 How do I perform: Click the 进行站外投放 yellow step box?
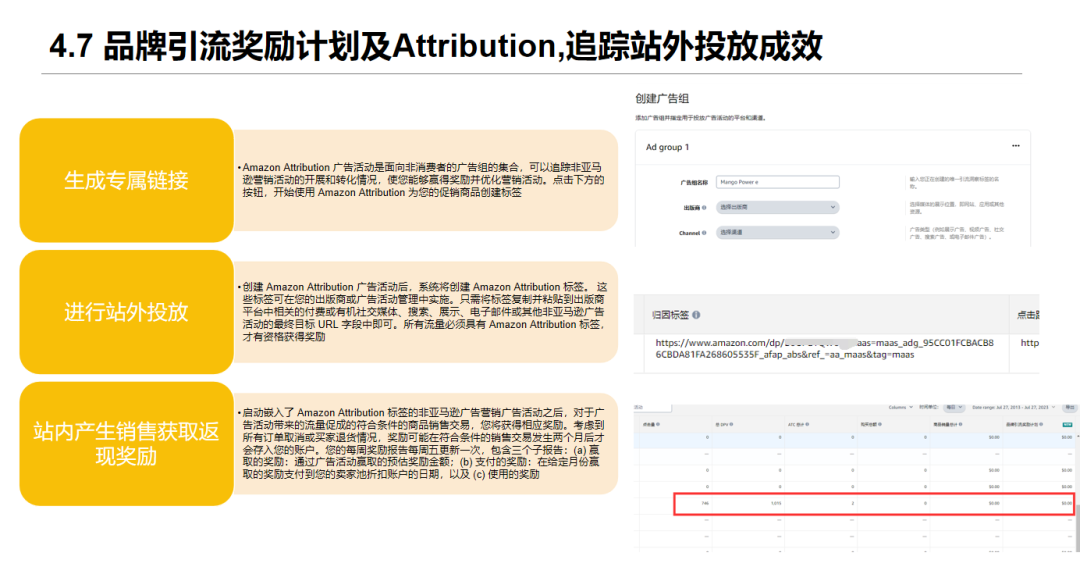pos(127,311)
